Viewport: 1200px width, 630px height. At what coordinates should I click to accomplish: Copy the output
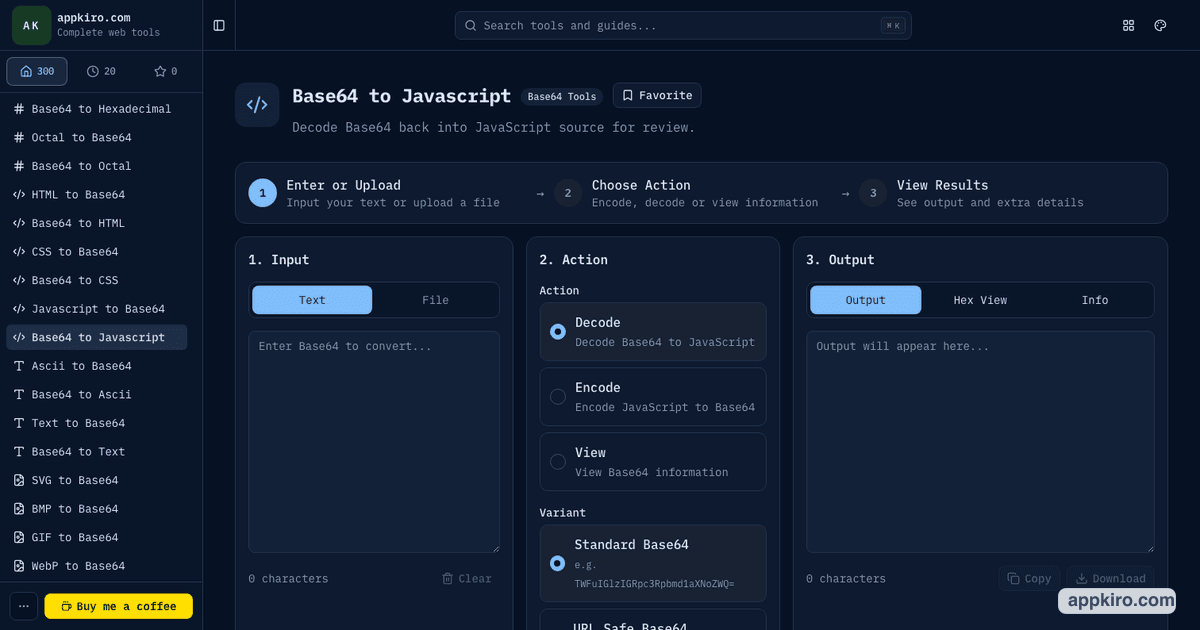[1029, 578]
